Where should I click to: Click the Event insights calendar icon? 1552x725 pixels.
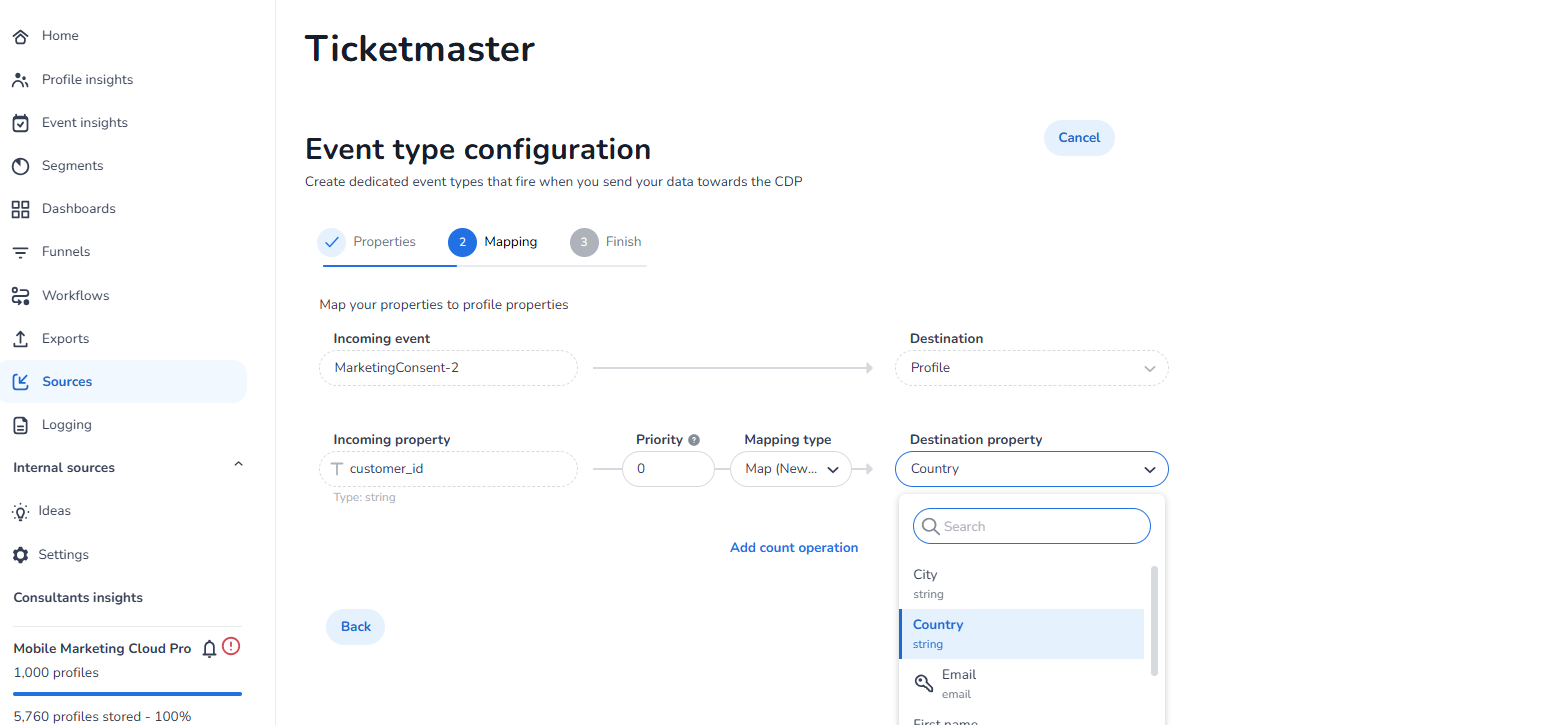tap(20, 123)
